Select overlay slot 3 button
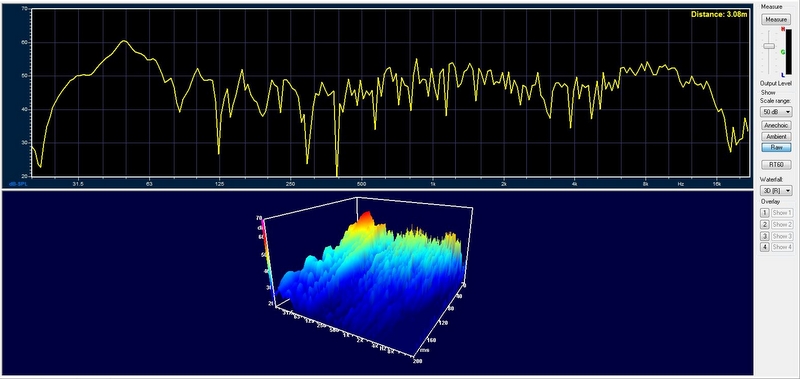The width and height of the screenshot is (800, 379). point(765,236)
